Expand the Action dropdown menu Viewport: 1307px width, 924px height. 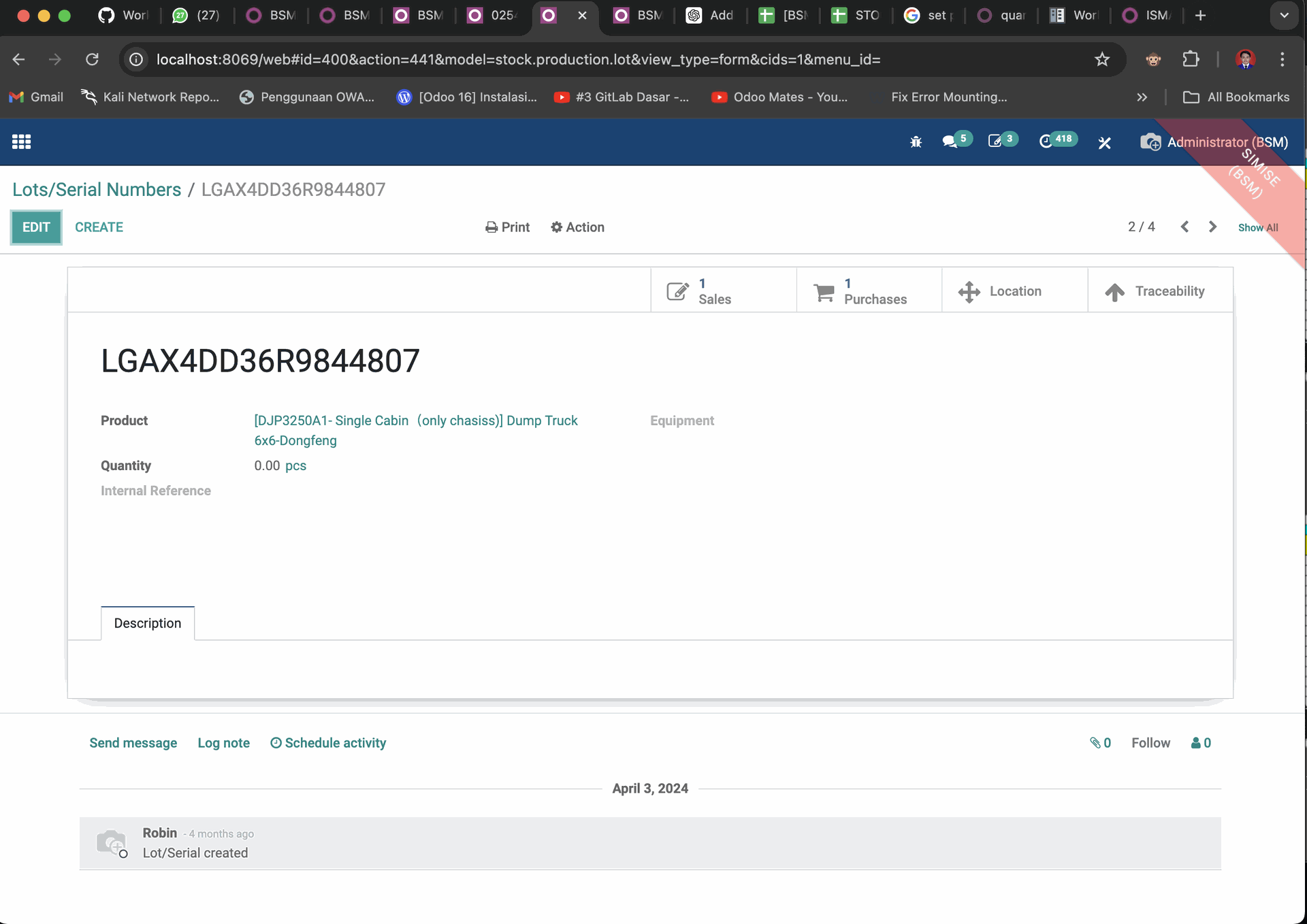coord(577,227)
